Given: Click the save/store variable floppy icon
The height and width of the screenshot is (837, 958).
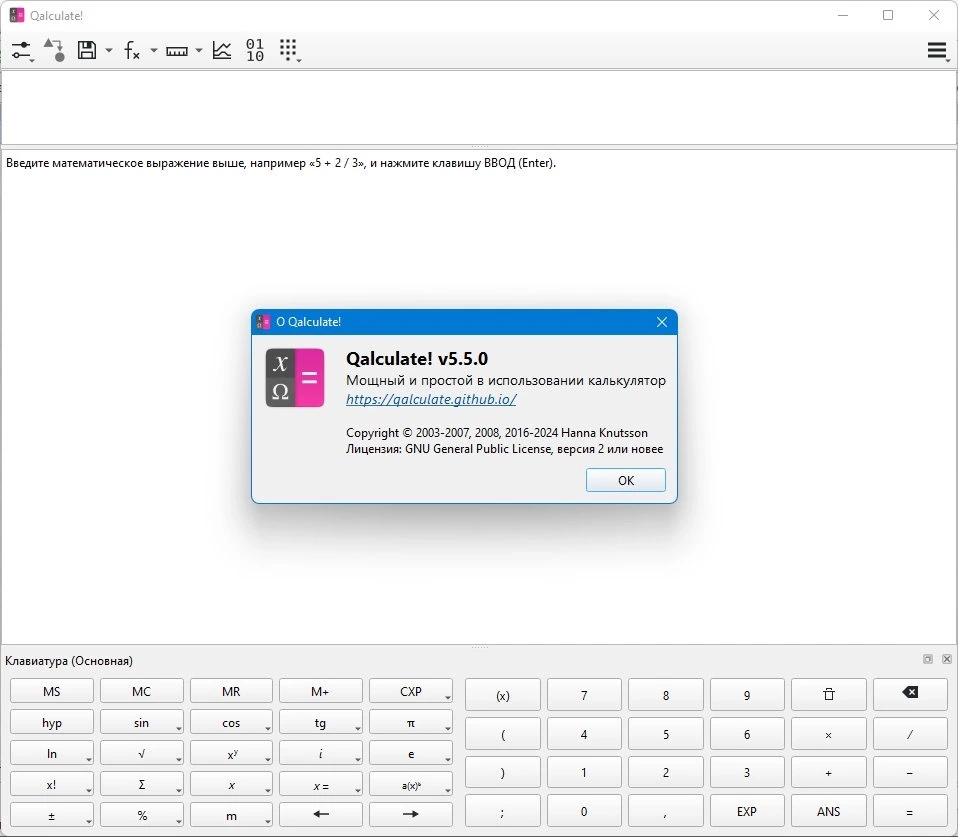Looking at the screenshot, I should [x=87, y=50].
